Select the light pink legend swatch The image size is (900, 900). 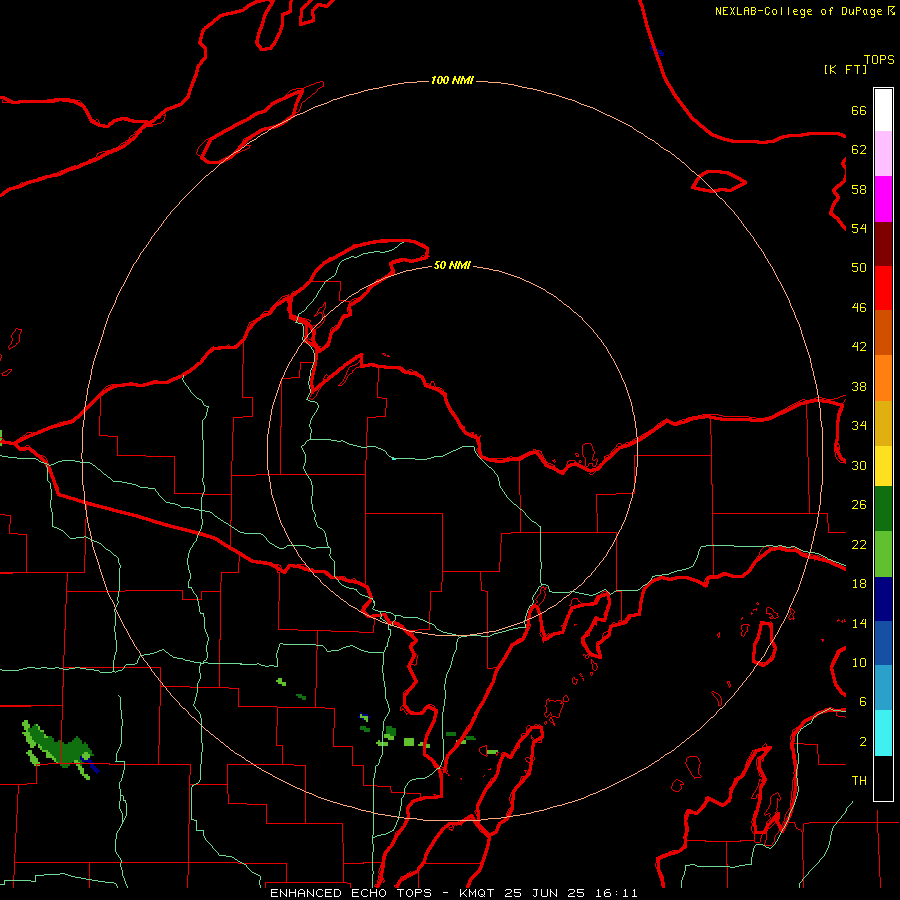click(883, 153)
